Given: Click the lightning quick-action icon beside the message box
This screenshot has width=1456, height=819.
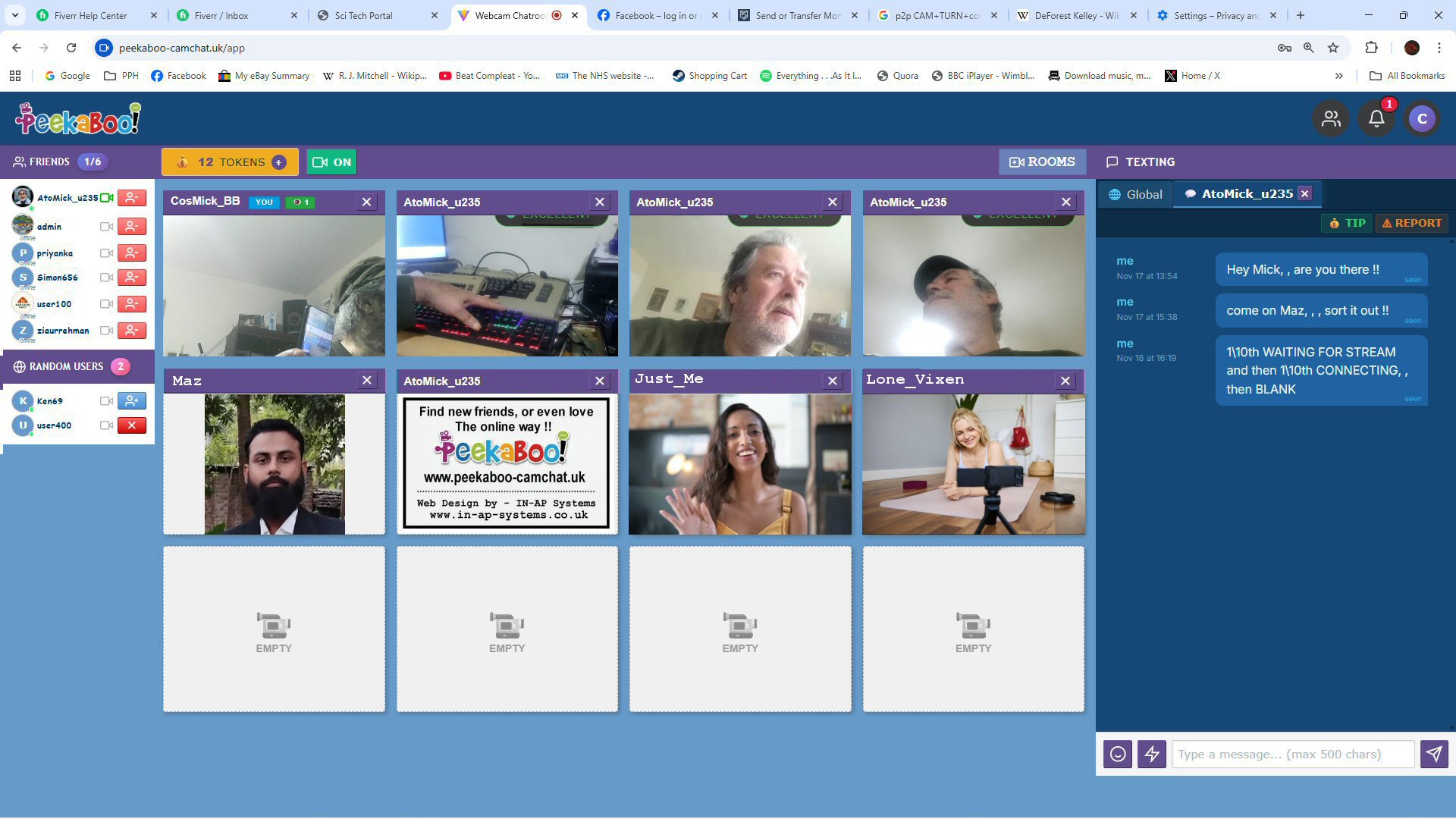Looking at the screenshot, I should point(1152,754).
